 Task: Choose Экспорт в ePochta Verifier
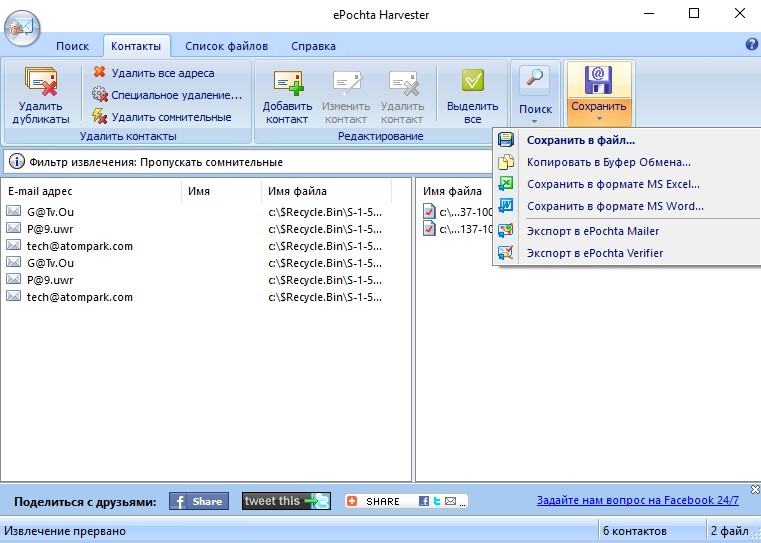pos(626,253)
